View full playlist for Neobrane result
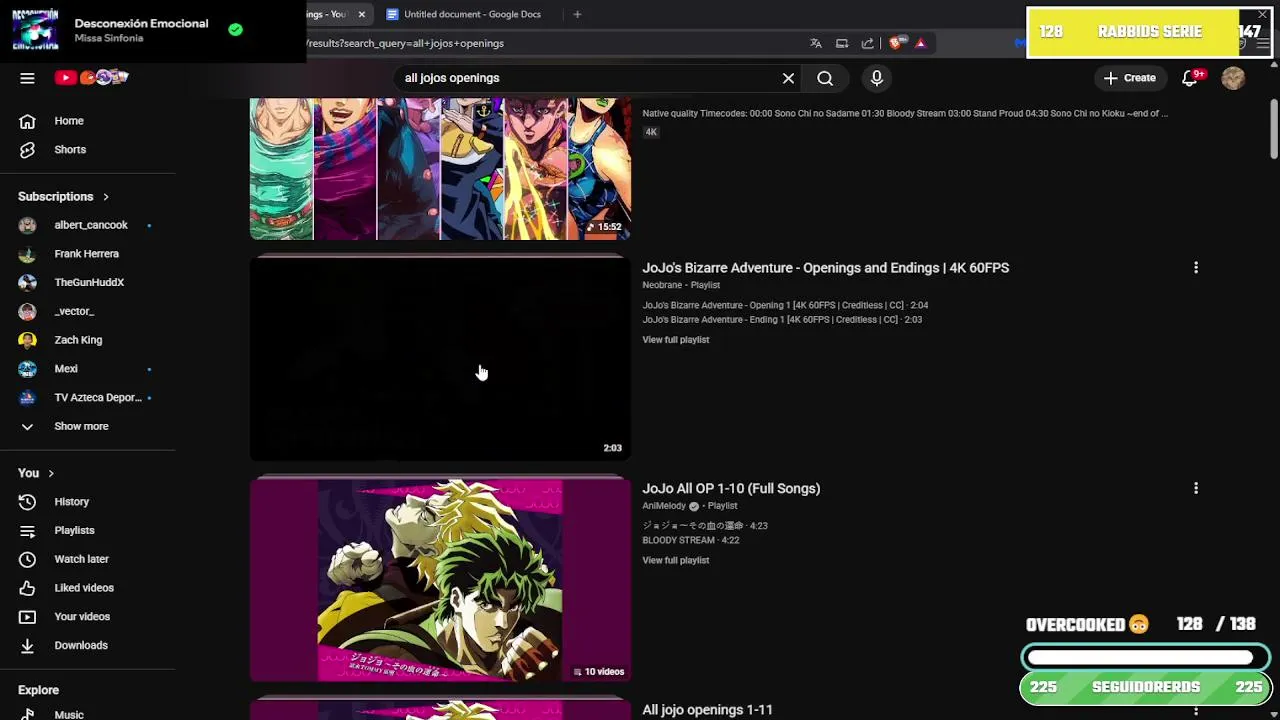The image size is (1280, 720). coord(675,340)
